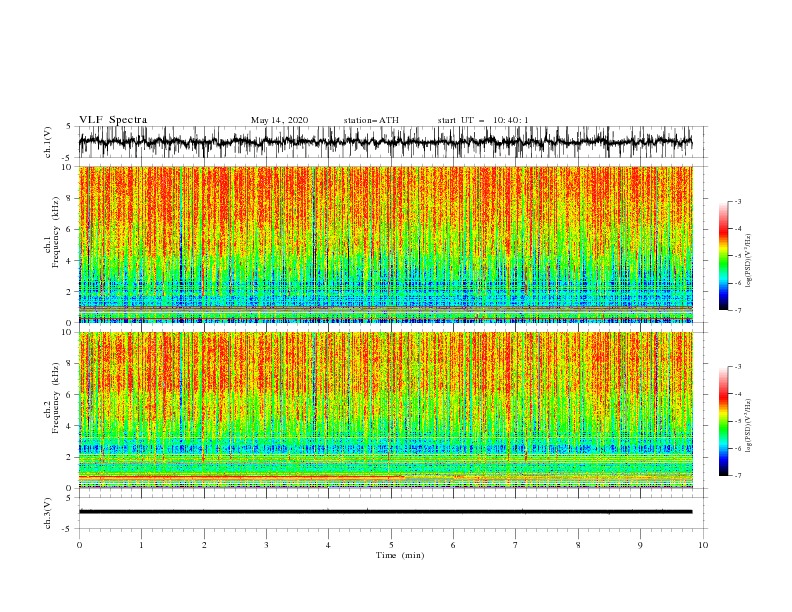Click the 'Time (min)' axis label
792x612 pixels.
(x=400, y=555)
